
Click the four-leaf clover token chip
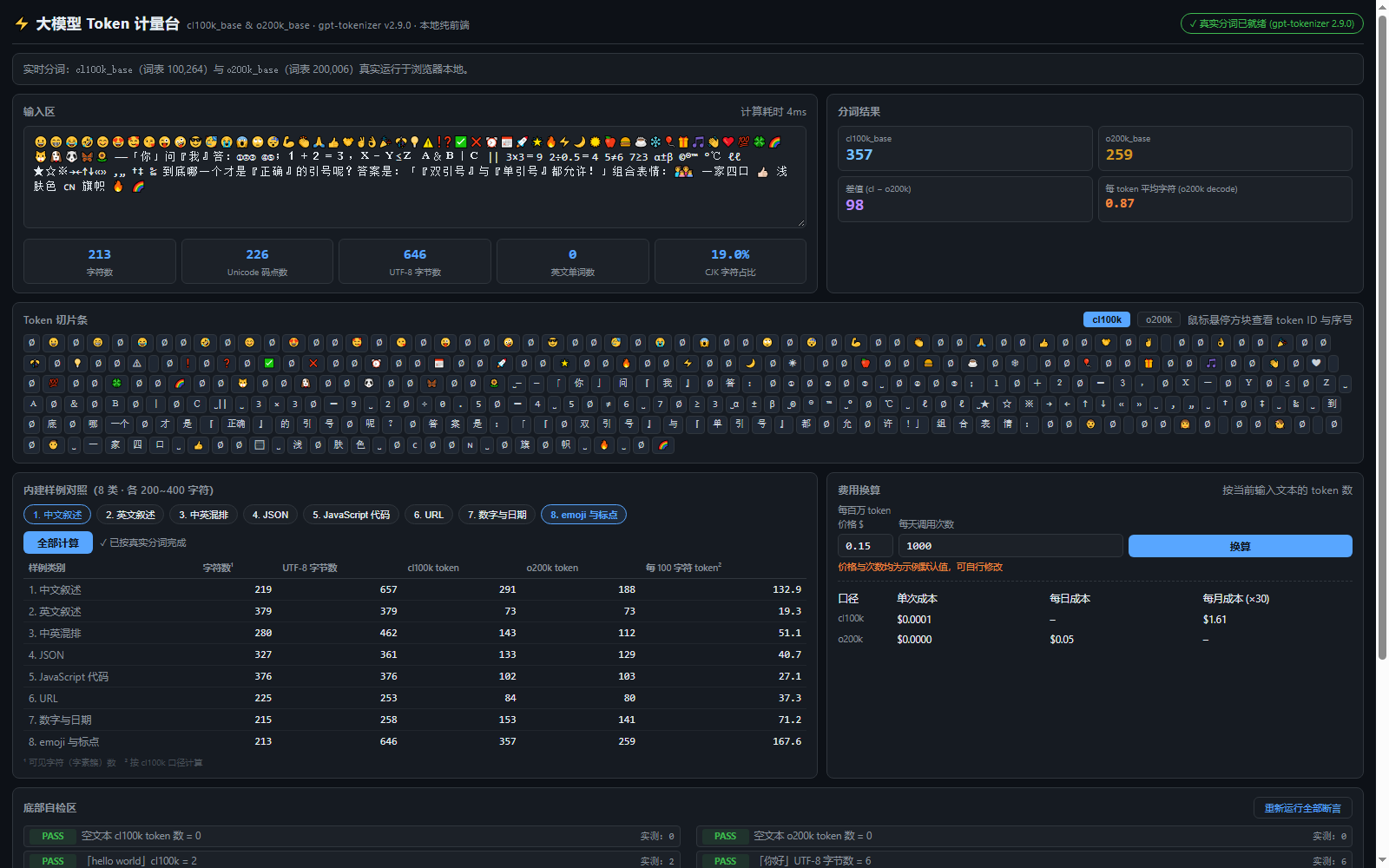point(116,384)
